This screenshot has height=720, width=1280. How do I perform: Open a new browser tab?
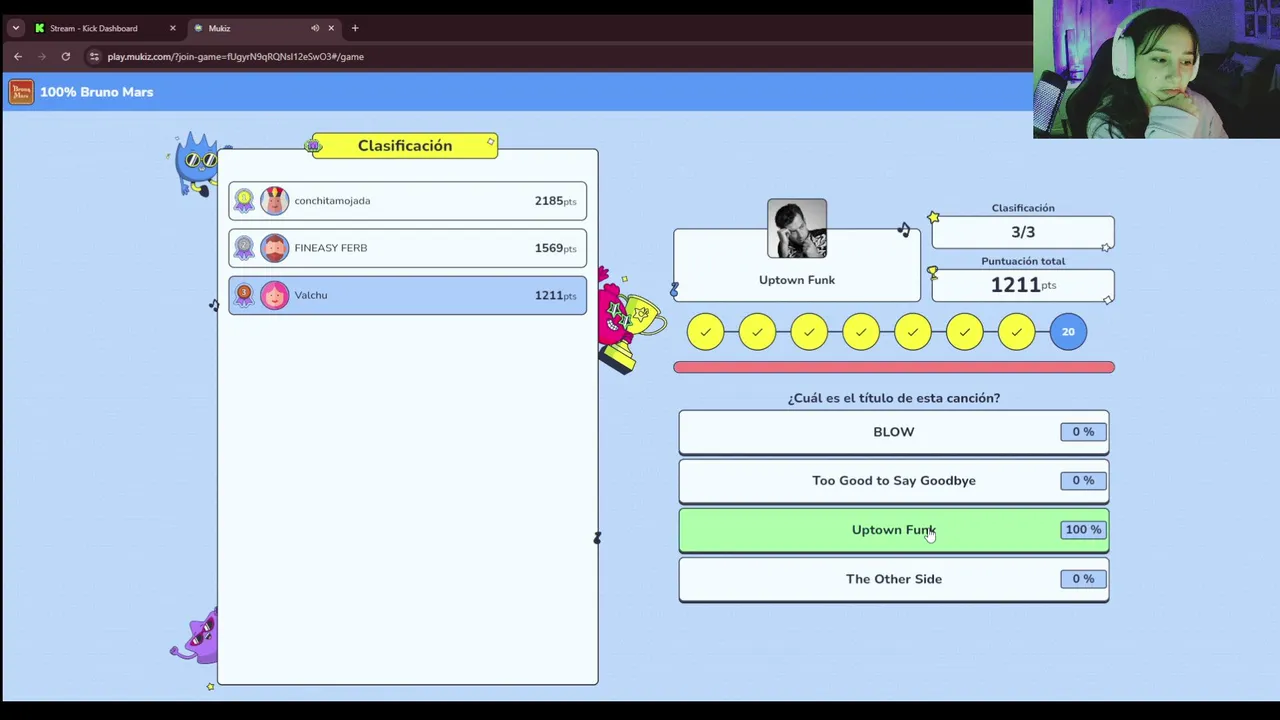click(355, 28)
